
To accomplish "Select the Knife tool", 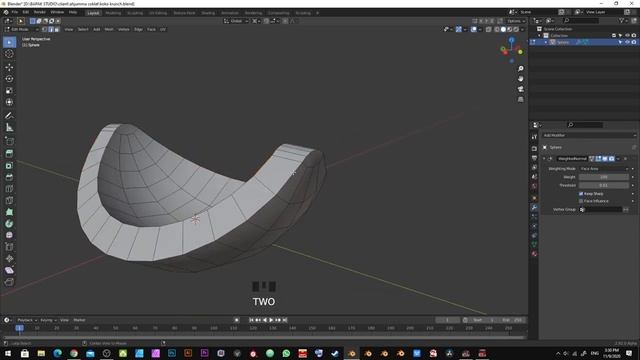I will [9, 200].
